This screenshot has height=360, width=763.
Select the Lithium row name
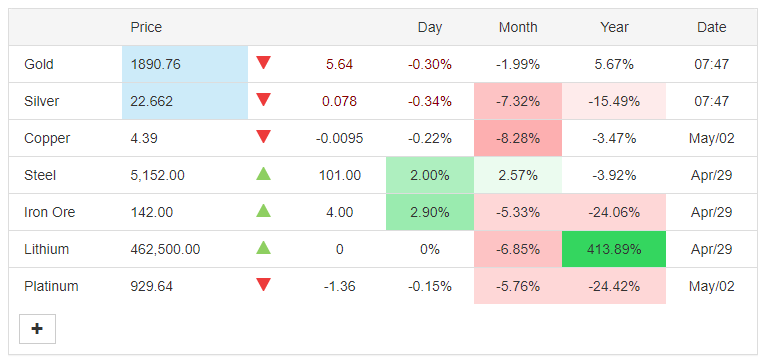(47, 250)
